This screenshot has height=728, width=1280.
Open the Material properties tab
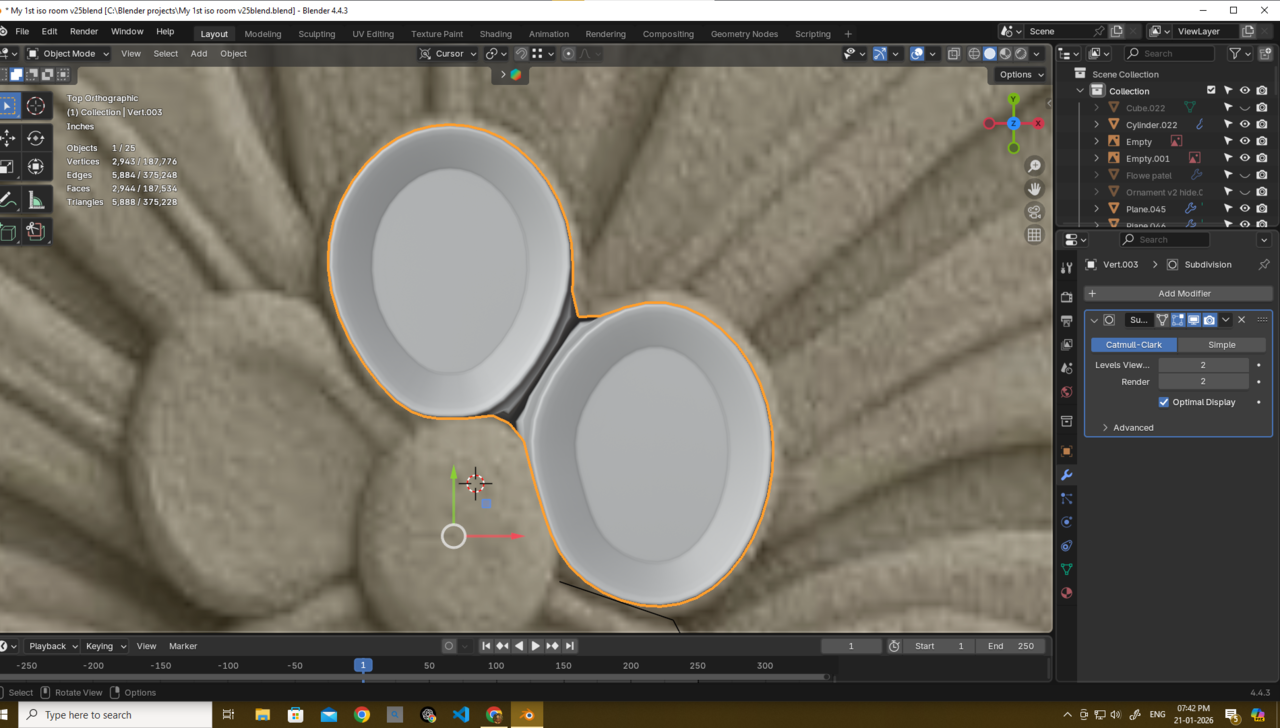(x=1066, y=593)
